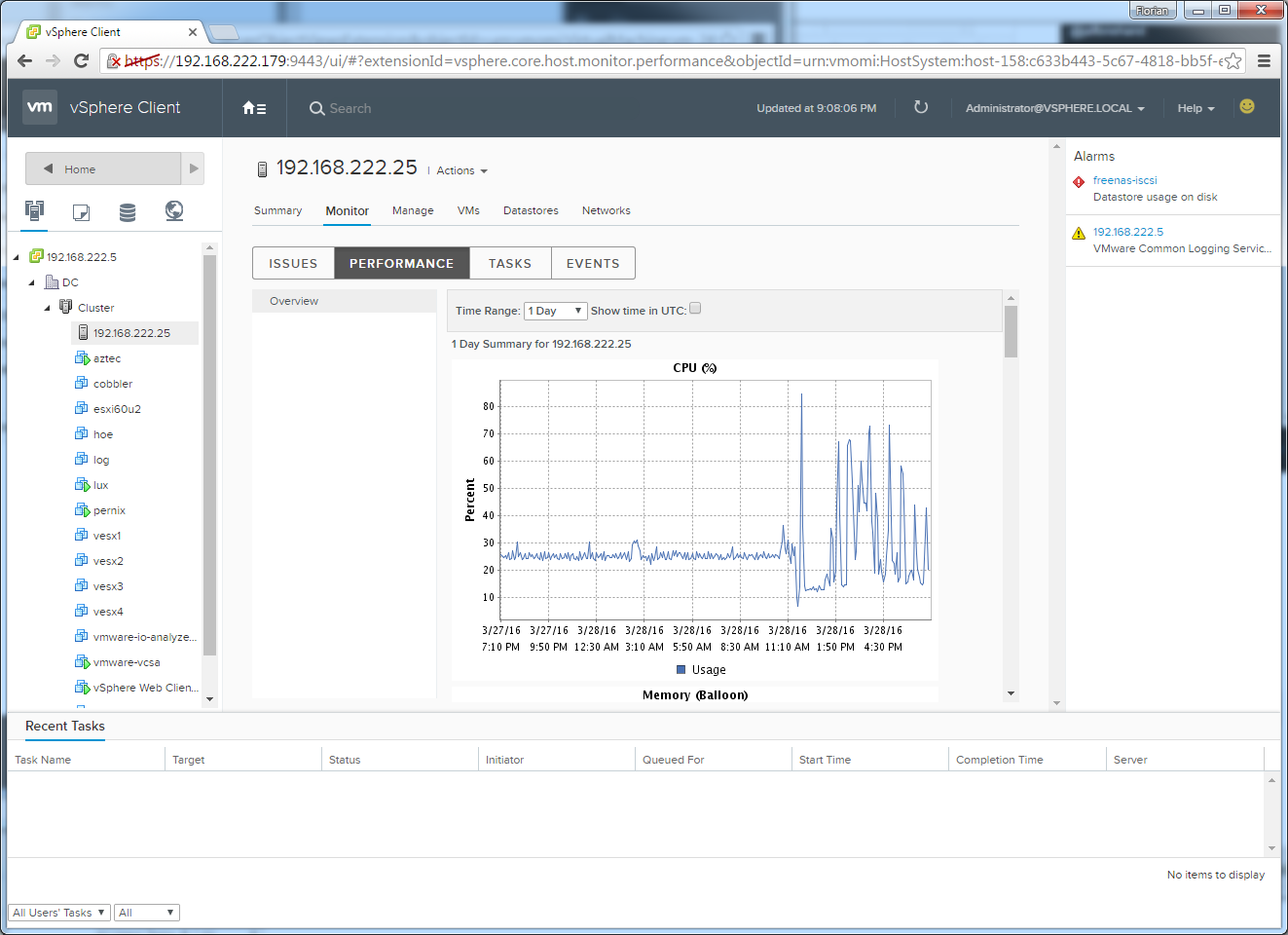Open Hosts and Clusters view icon
Viewport: 1288px width, 935px height.
tap(35, 210)
